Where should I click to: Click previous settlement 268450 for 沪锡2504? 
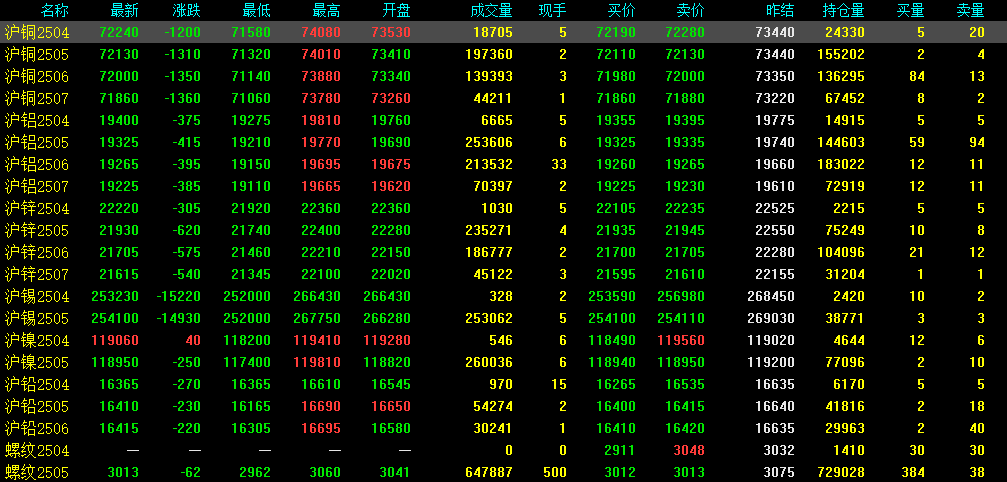[771, 297]
